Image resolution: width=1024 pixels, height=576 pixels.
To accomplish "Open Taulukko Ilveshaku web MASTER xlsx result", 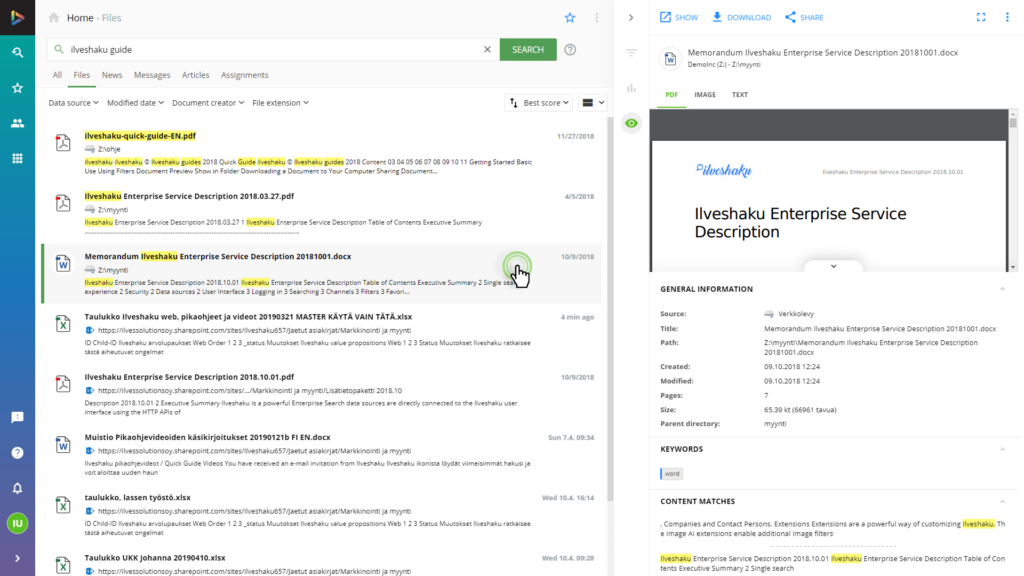I will tap(248, 317).
